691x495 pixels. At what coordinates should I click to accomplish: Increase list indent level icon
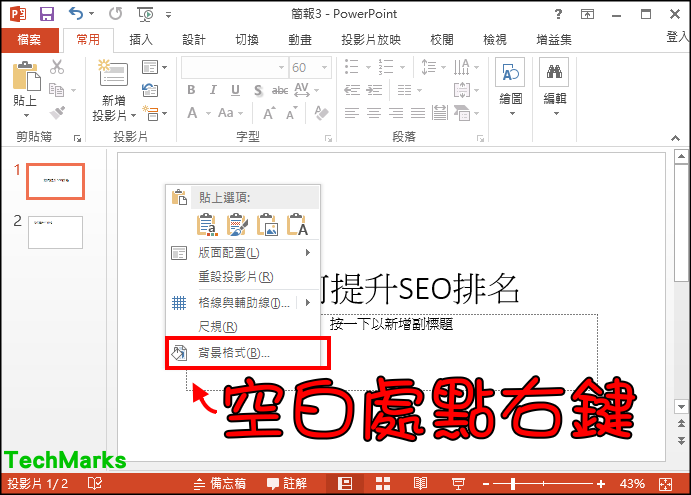coord(374,90)
